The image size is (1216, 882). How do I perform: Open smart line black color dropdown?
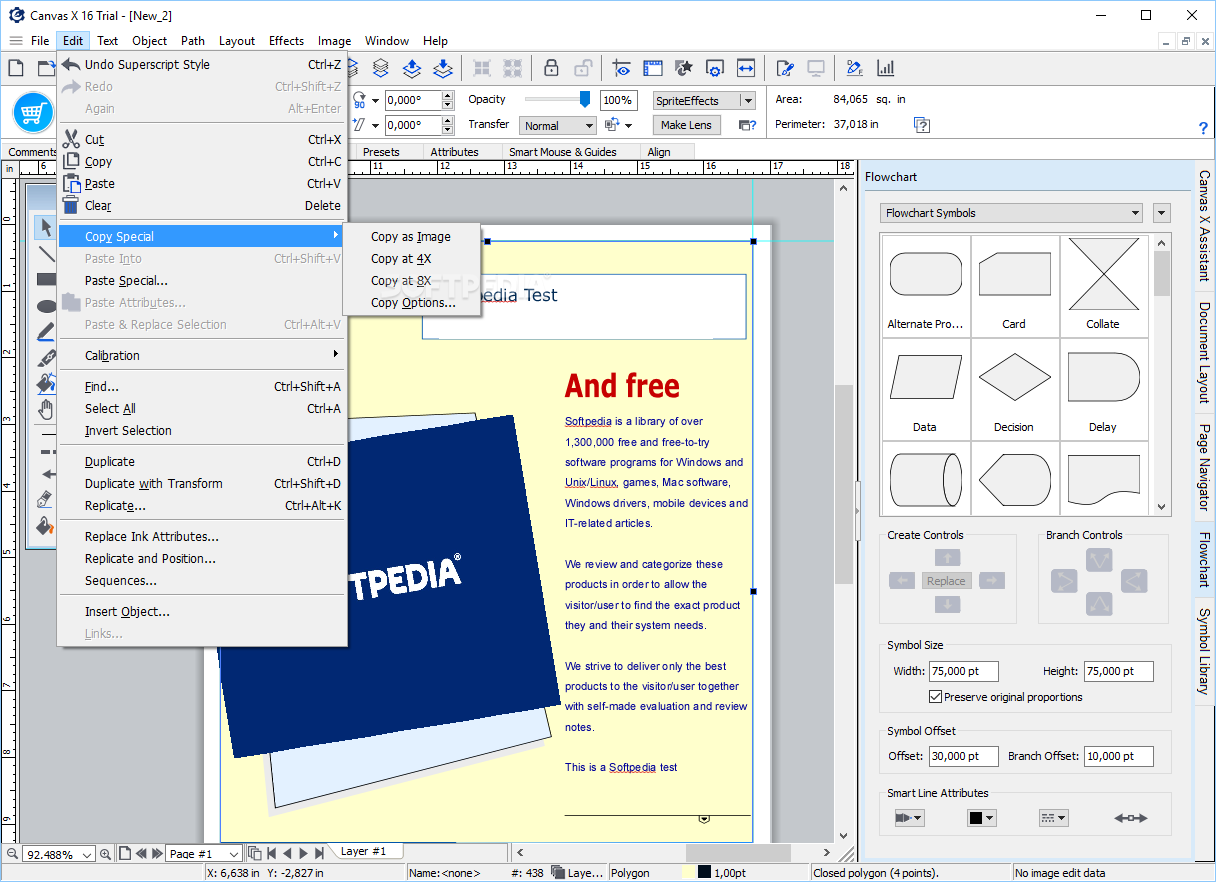pos(981,818)
